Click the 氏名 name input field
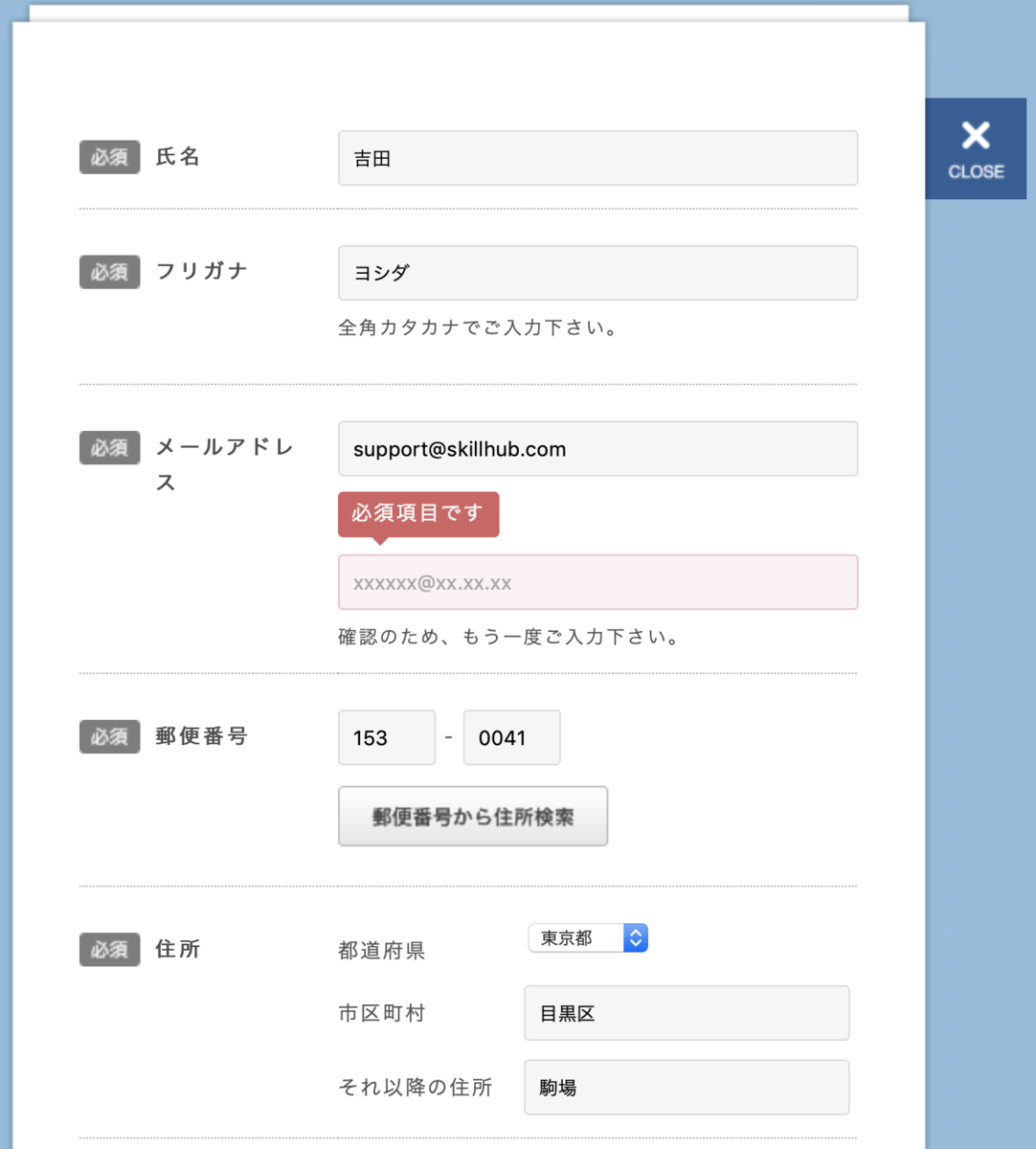The height and width of the screenshot is (1149, 1036). pyautogui.click(x=597, y=158)
